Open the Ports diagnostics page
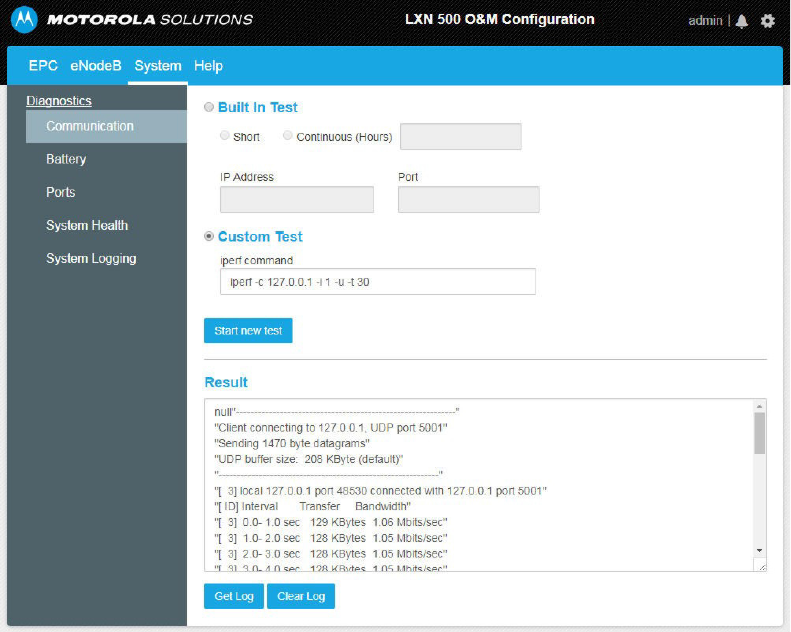791x632 pixels. point(61,192)
